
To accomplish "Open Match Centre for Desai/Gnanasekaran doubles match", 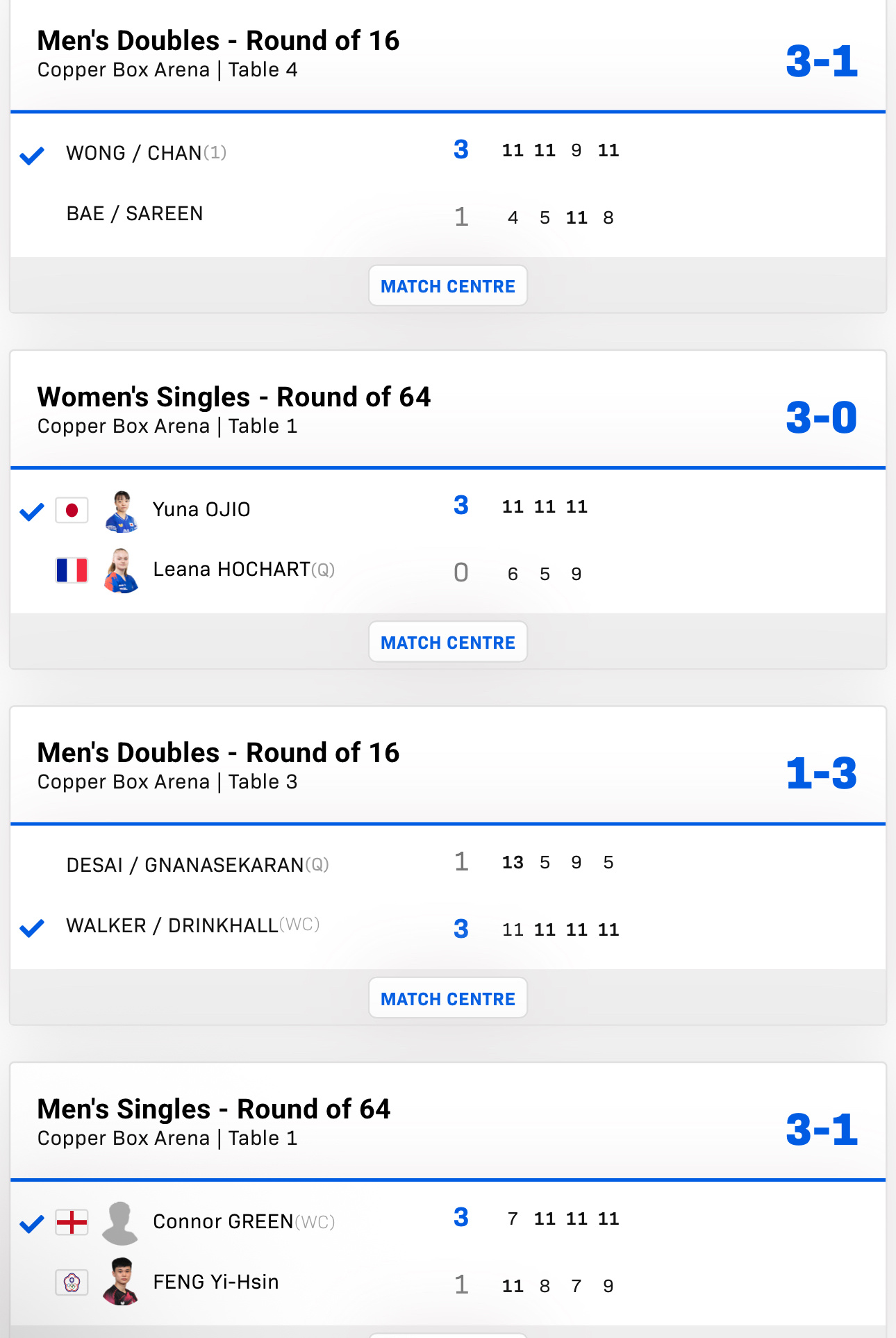I will (x=448, y=998).
